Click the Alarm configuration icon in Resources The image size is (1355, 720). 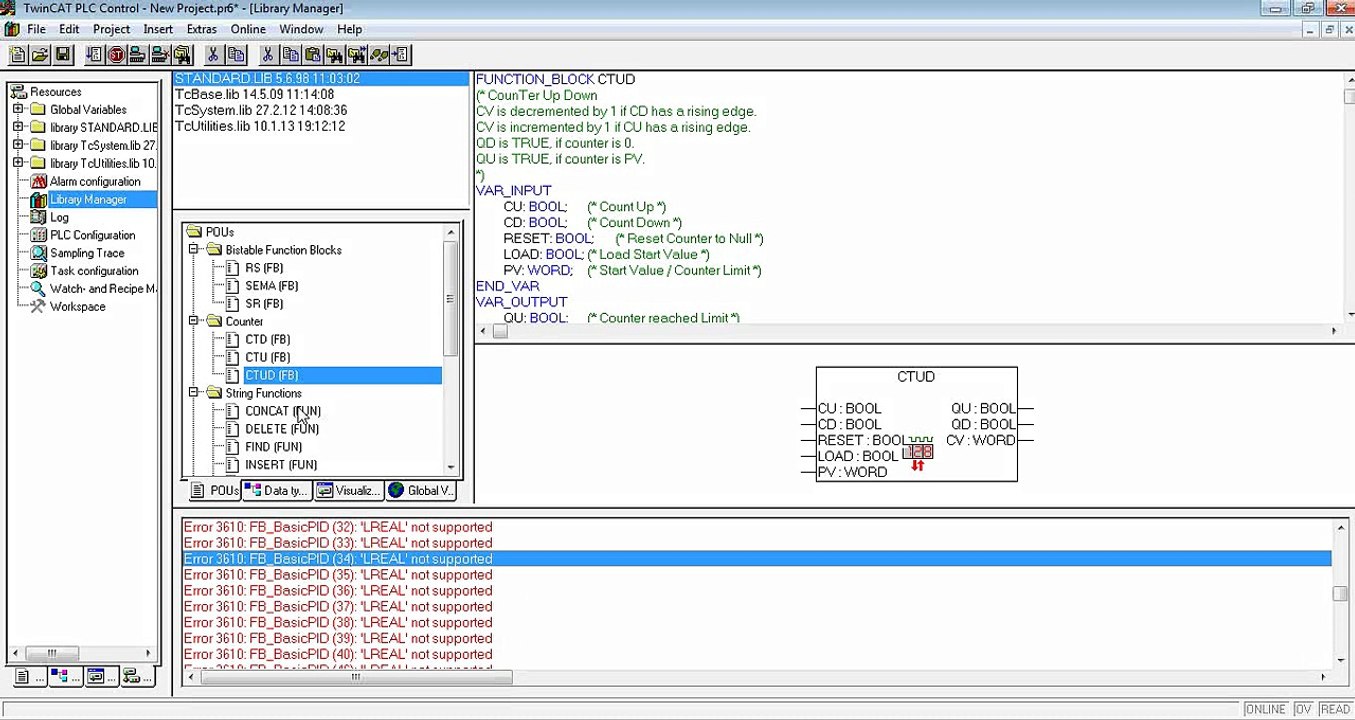pos(39,181)
